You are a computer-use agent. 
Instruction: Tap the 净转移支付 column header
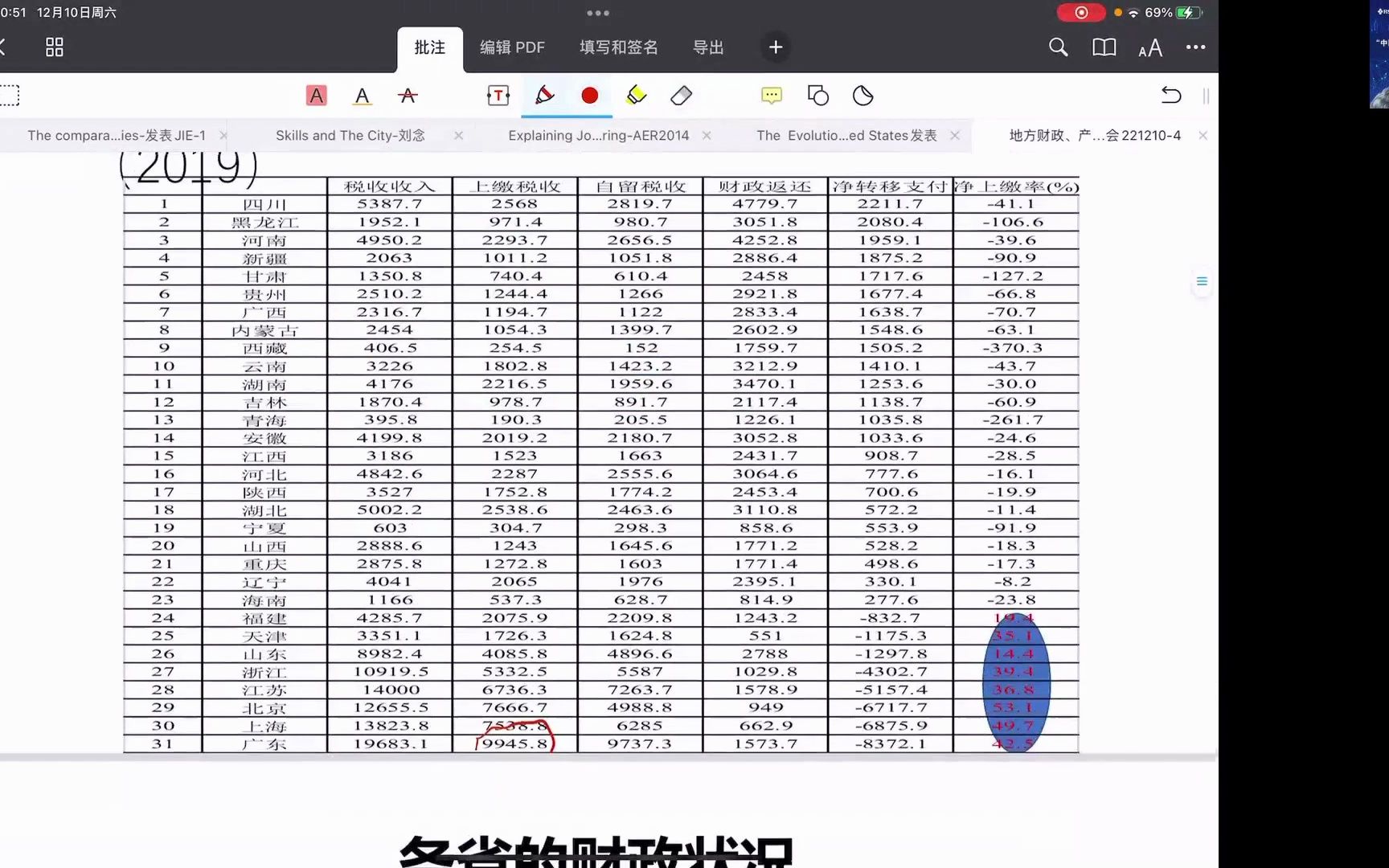pyautogui.click(x=891, y=186)
